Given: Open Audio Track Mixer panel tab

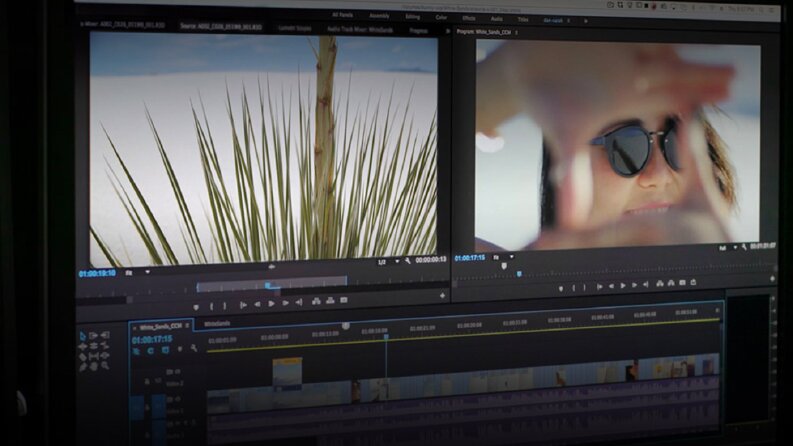Looking at the screenshot, I should tap(360, 30).
